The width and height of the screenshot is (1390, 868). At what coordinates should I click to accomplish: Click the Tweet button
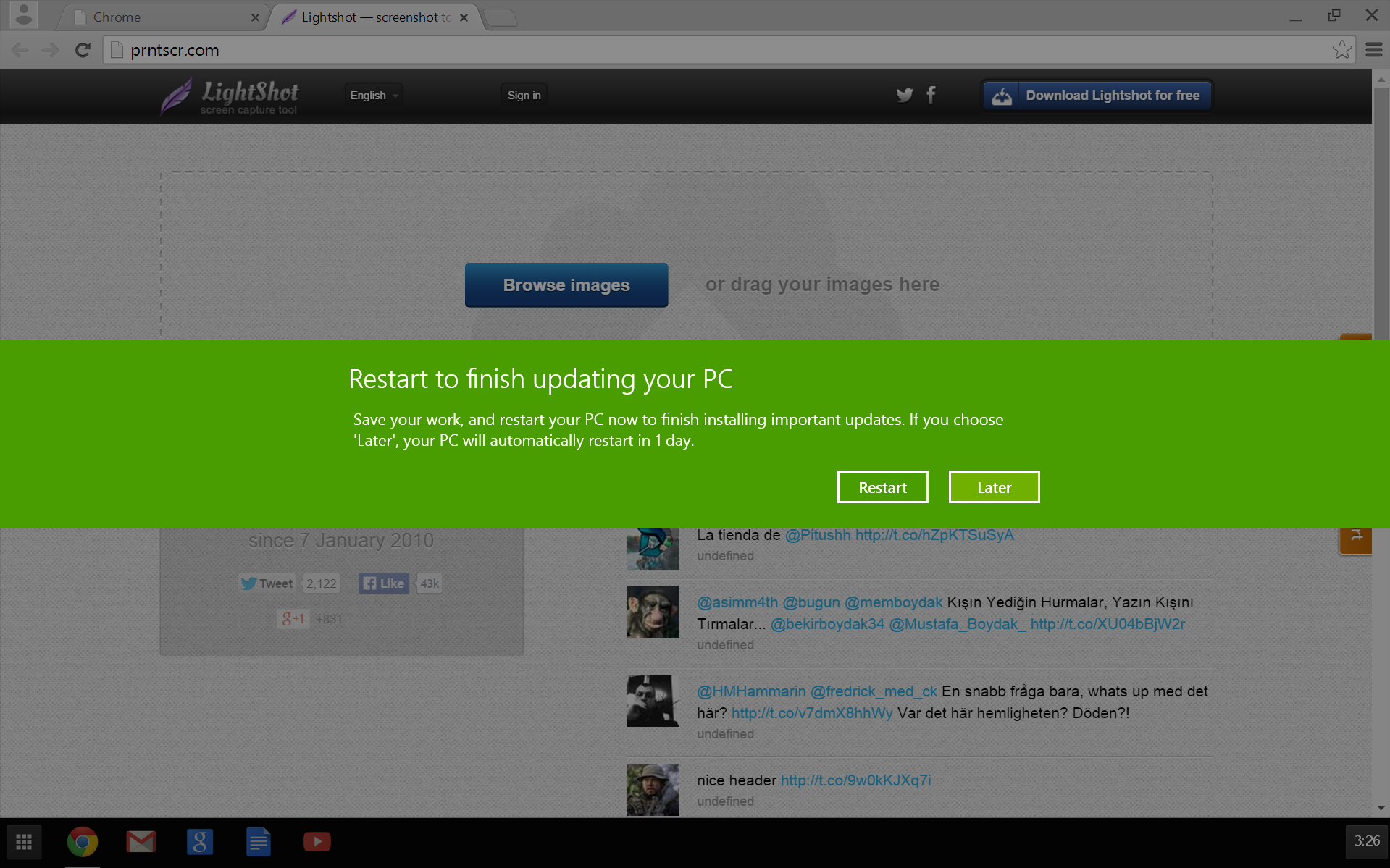click(x=267, y=583)
